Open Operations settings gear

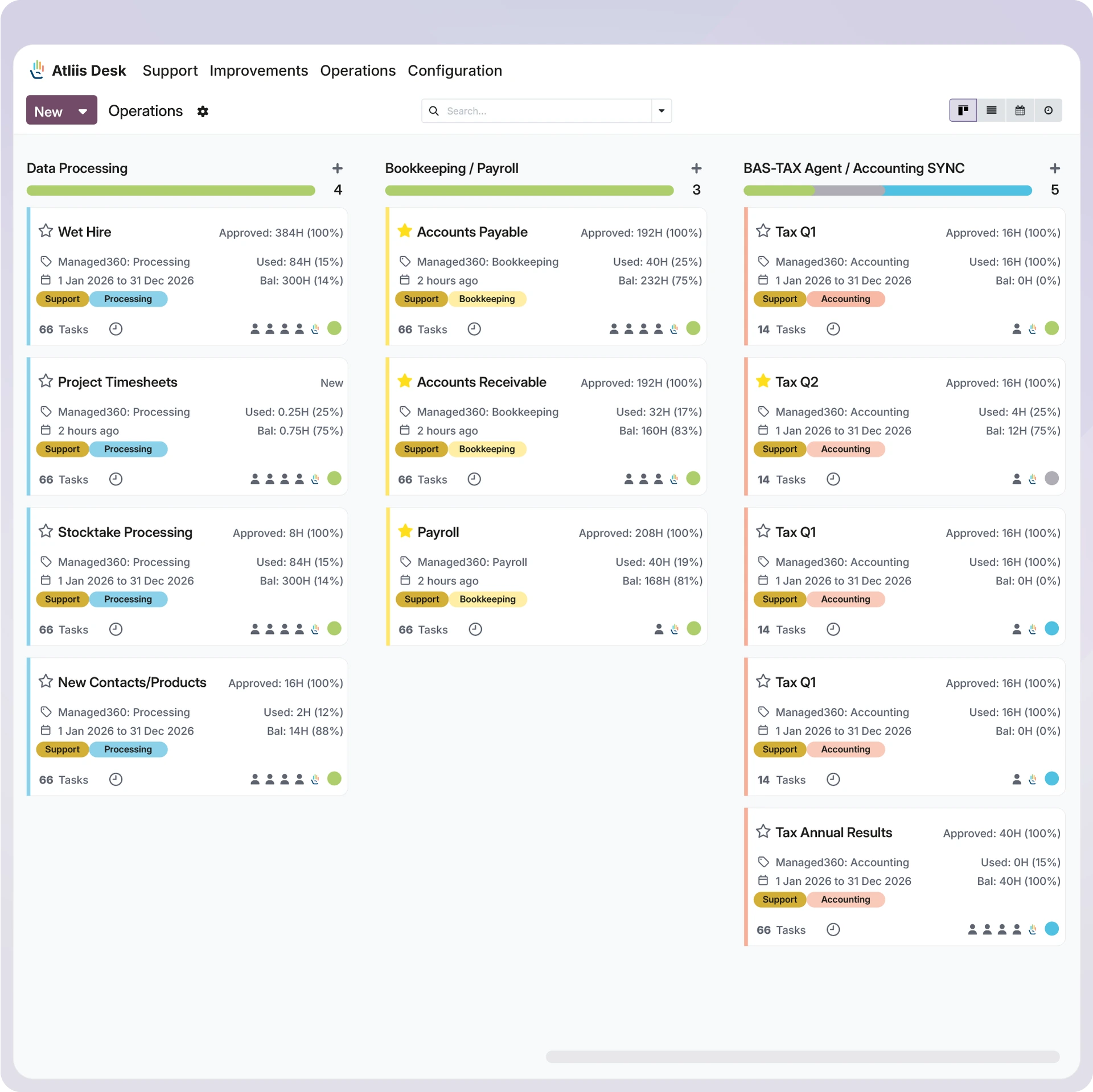[x=203, y=112]
